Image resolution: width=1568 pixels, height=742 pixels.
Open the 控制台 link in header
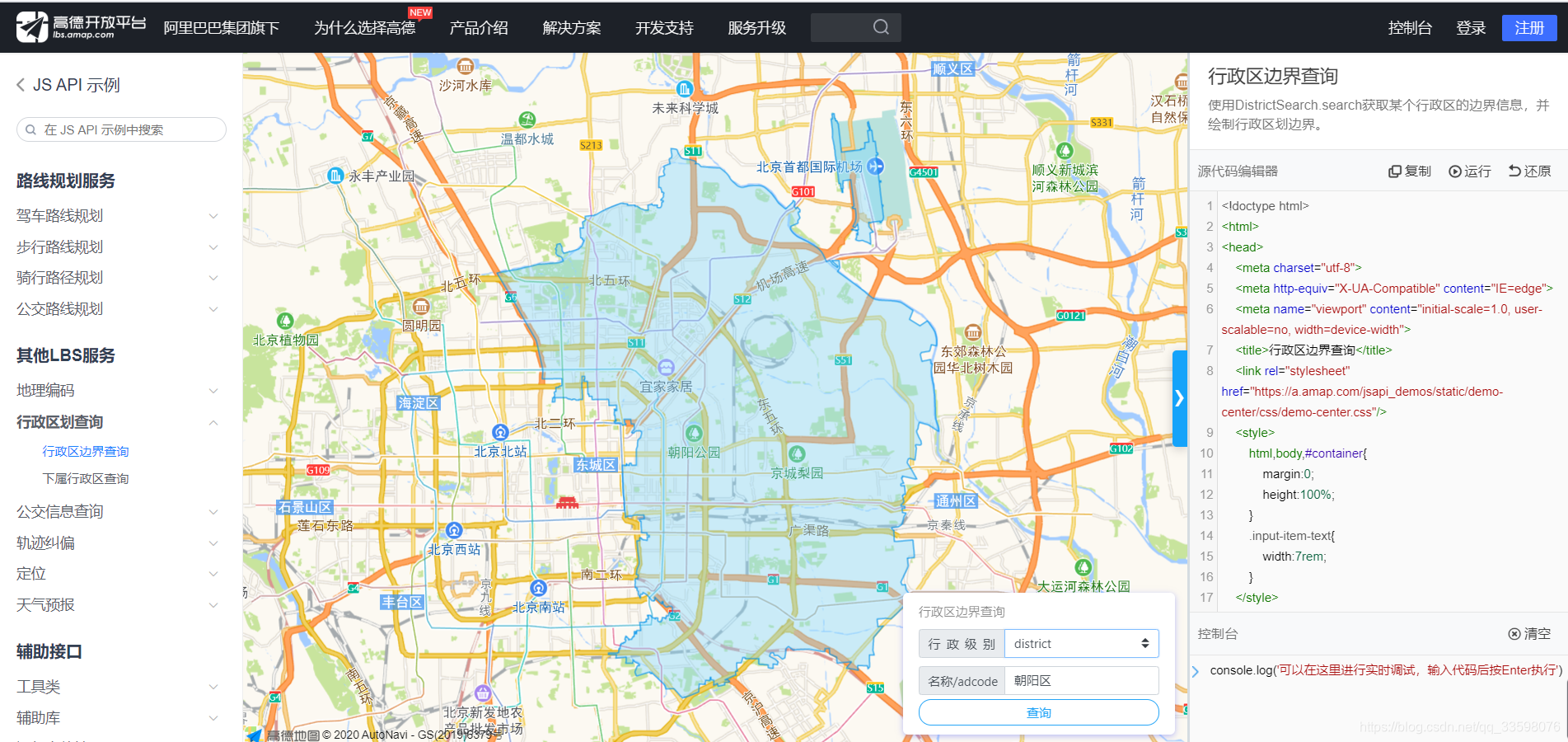(1410, 28)
